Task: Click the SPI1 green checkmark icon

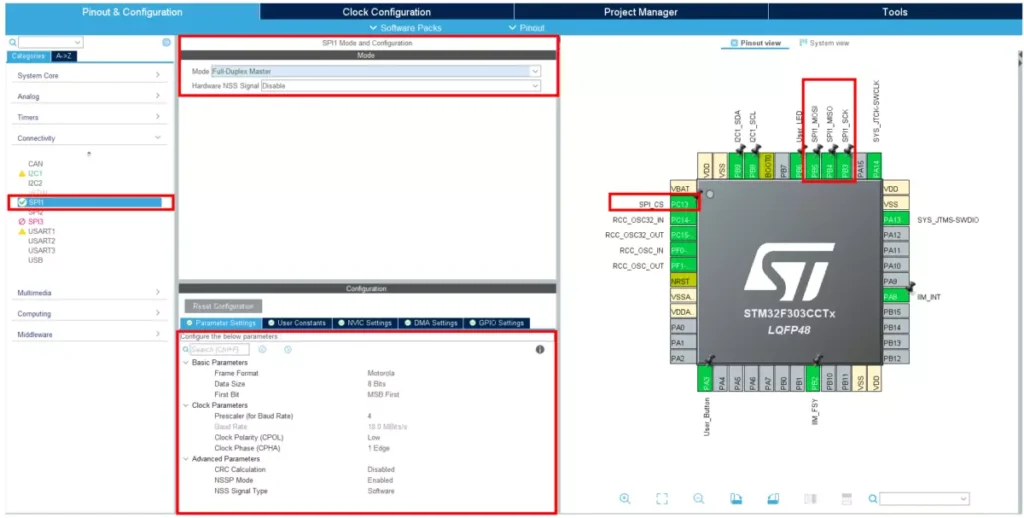Action: pos(22,202)
